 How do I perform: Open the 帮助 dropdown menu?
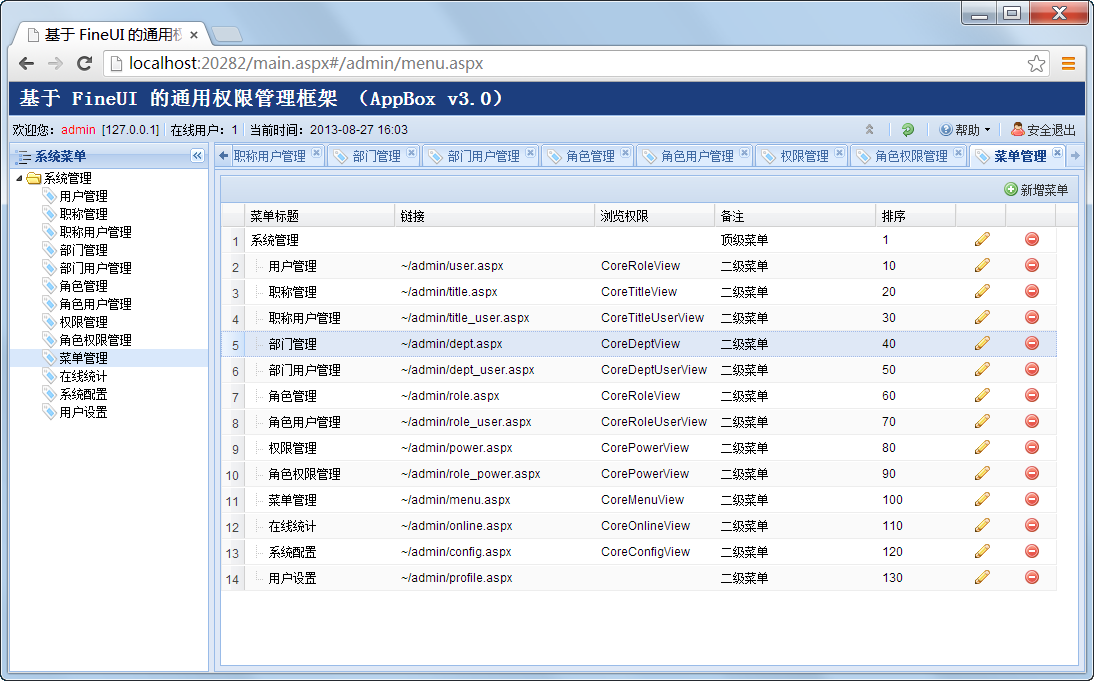coord(965,130)
